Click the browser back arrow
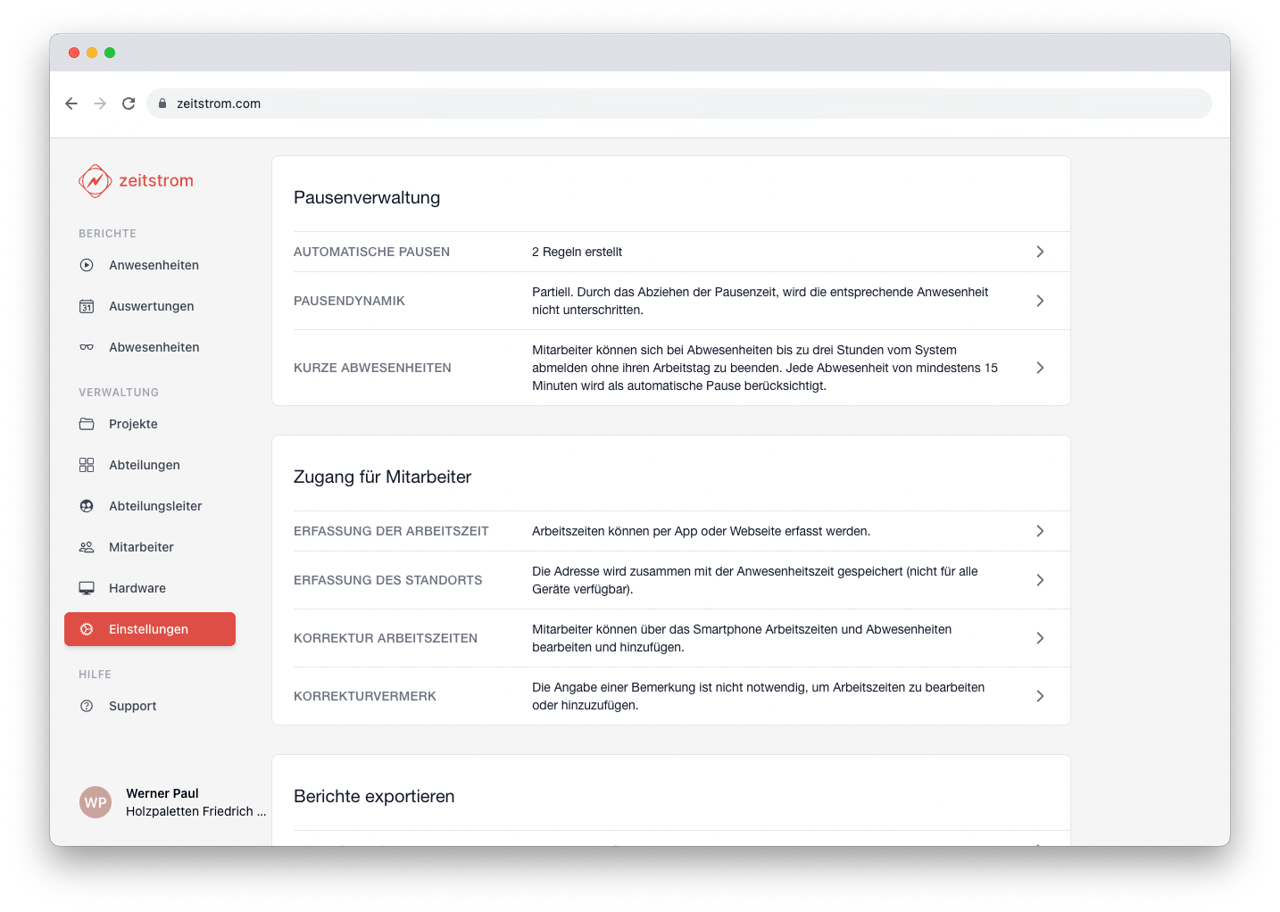This screenshot has height=912, width=1280. tap(71, 103)
